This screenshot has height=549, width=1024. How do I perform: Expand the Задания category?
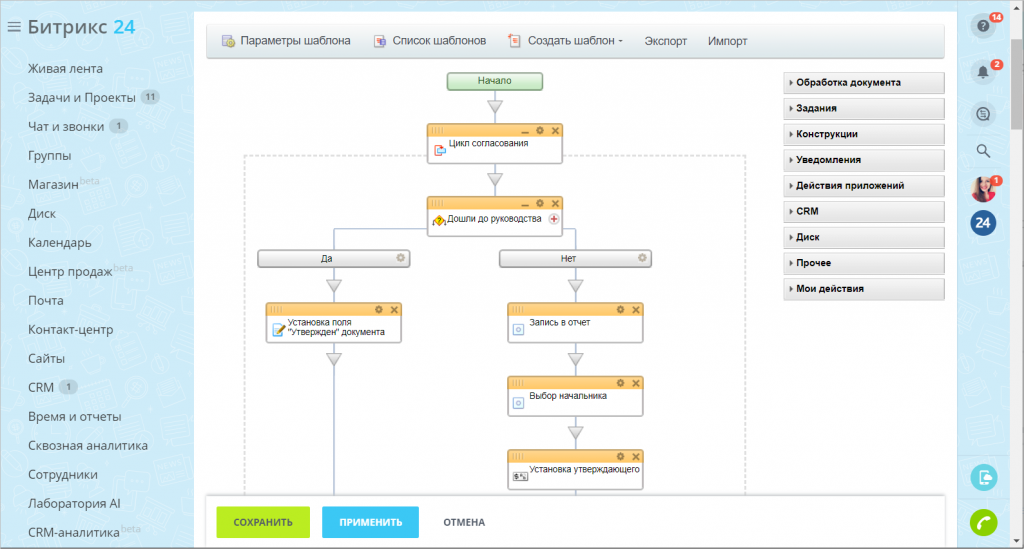863,108
